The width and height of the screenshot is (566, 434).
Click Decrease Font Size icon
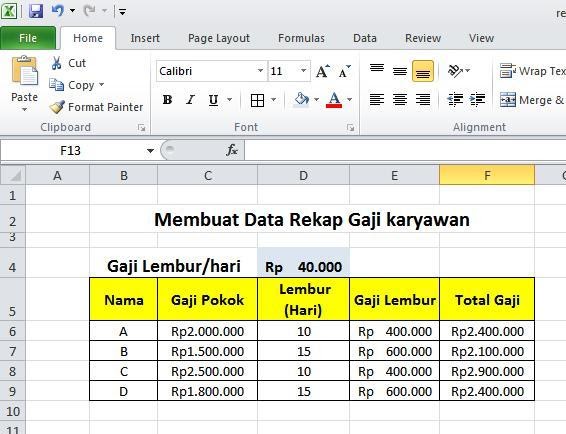pos(344,71)
